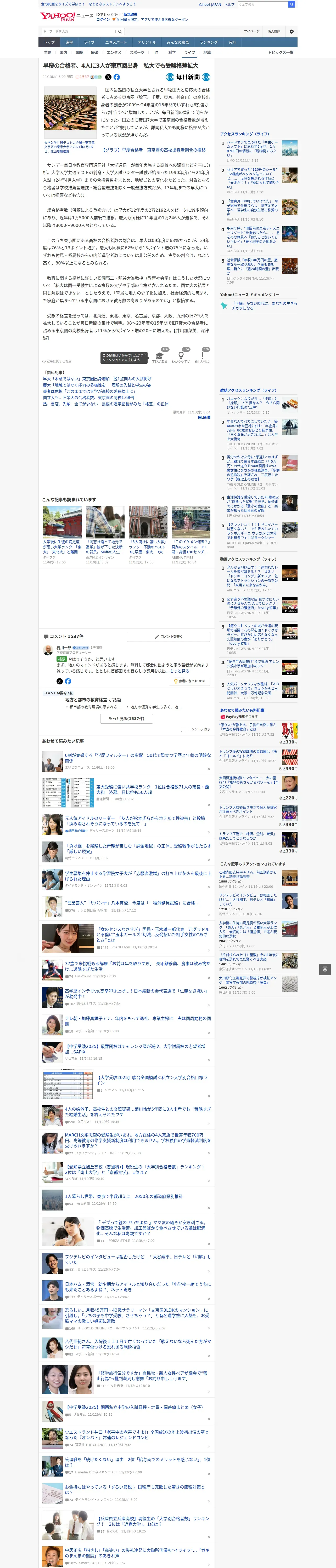Click the blue search button in the top web search box
The width and height of the screenshot is (336, 1568).
pyautogui.click(x=292, y=4)
